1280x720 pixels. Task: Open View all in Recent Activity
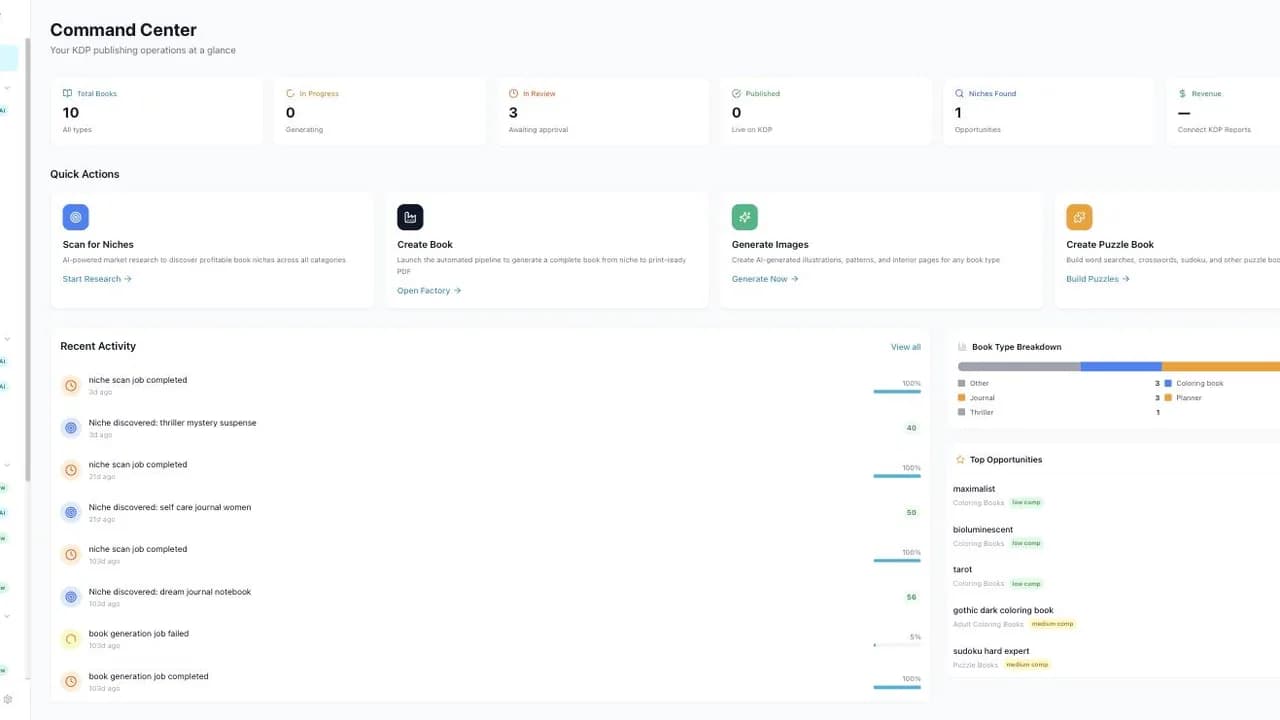pyautogui.click(x=906, y=347)
